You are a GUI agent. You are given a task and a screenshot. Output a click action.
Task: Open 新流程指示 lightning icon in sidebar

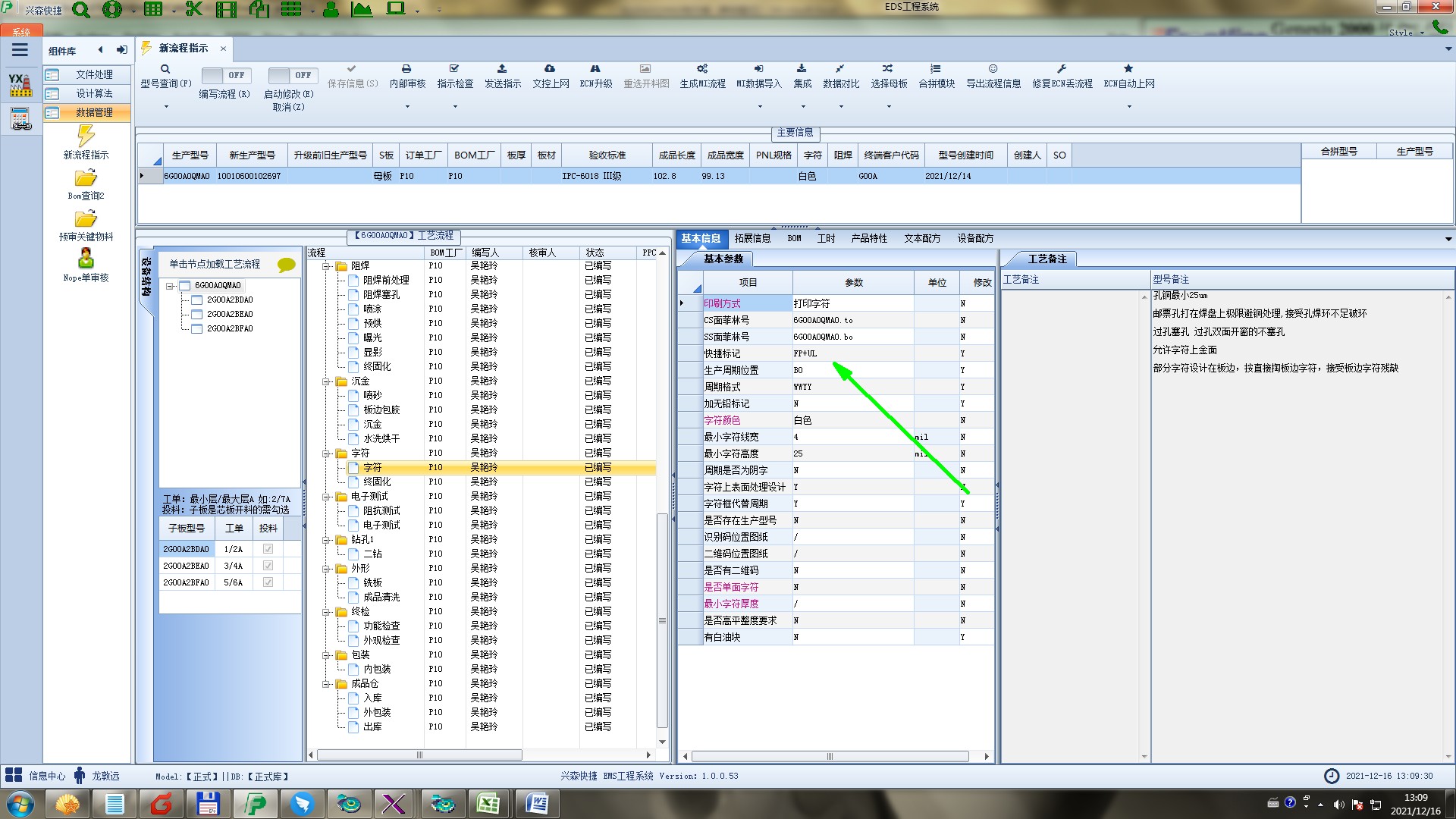click(x=86, y=136)
